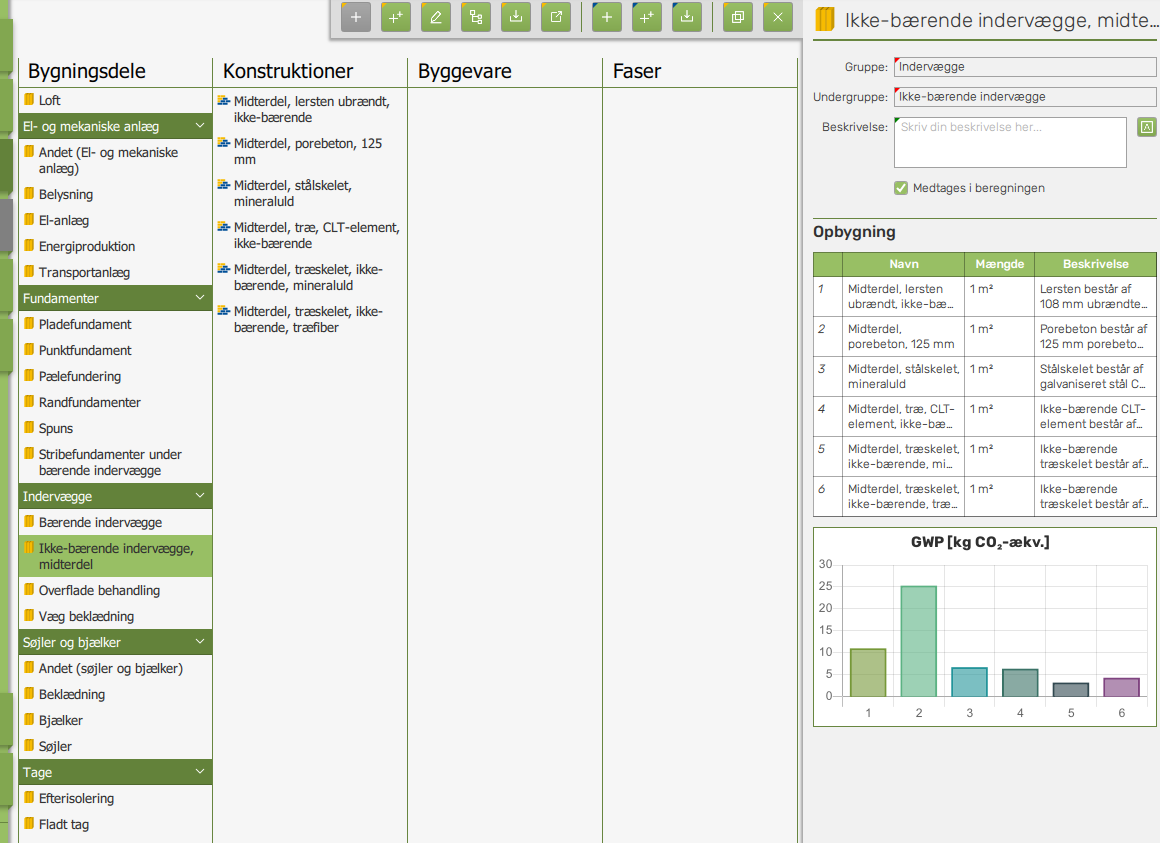This screenshot has width=1160, height=843.
Task: Click into the Beskrivelse description text field
Action: (1010, 142)
